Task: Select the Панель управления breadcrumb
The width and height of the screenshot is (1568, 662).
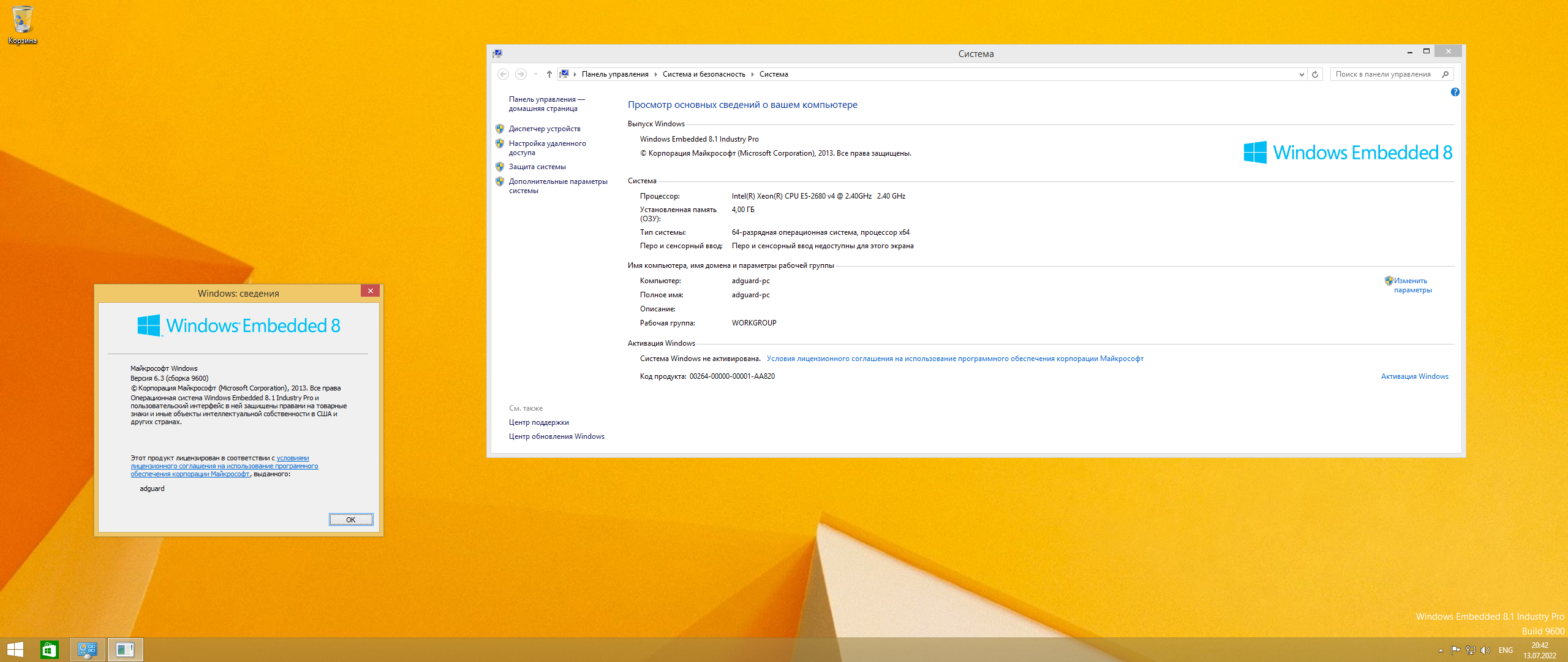Action: [615, 74]
